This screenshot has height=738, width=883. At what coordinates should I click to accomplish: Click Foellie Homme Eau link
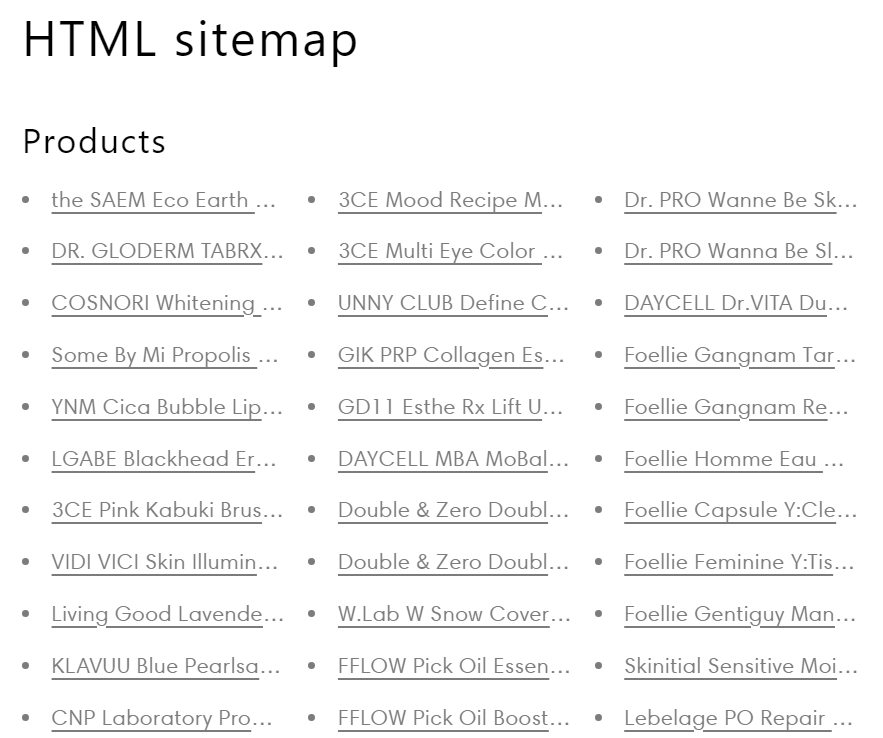click(x=734, y=459)
